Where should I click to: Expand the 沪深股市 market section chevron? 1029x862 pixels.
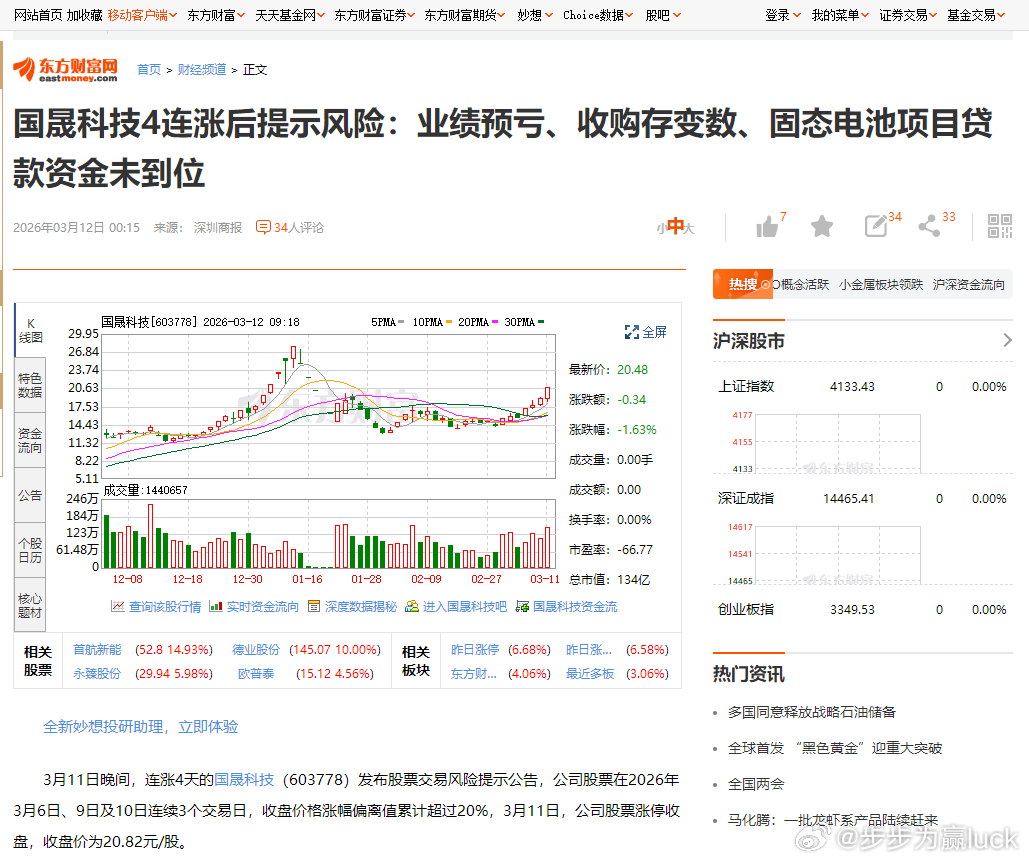coord(1009,340)
